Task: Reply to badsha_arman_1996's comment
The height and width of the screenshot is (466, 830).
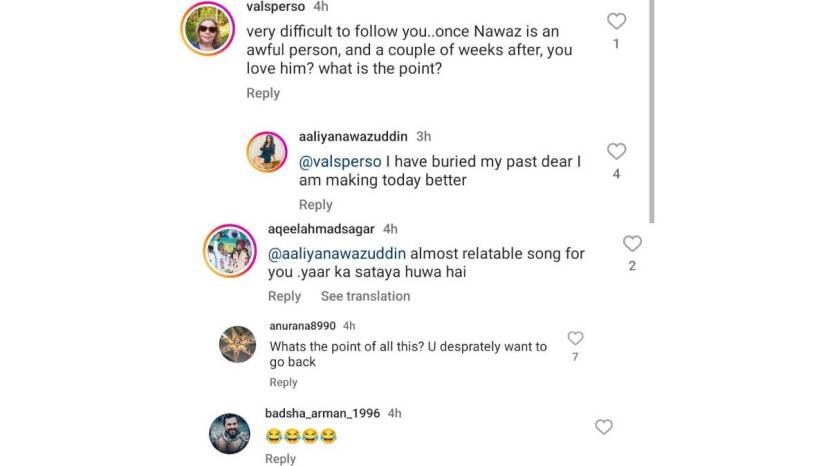Action: (280, 459)
